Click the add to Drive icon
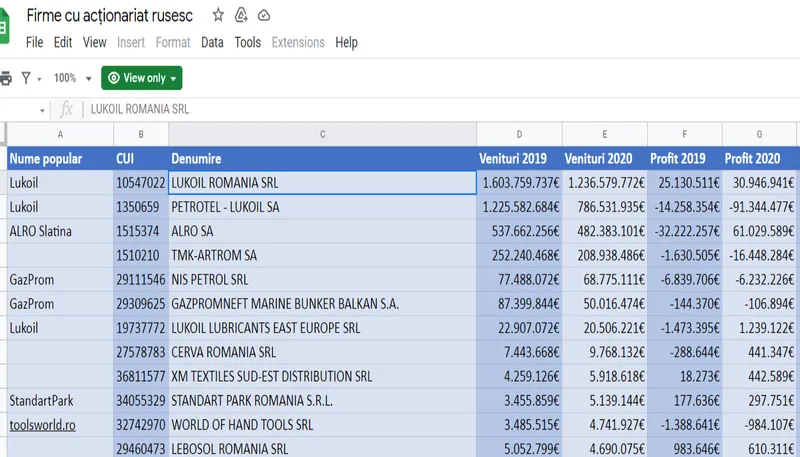The width and height of the screenshot is (800, 457). [x=241, y=16]
